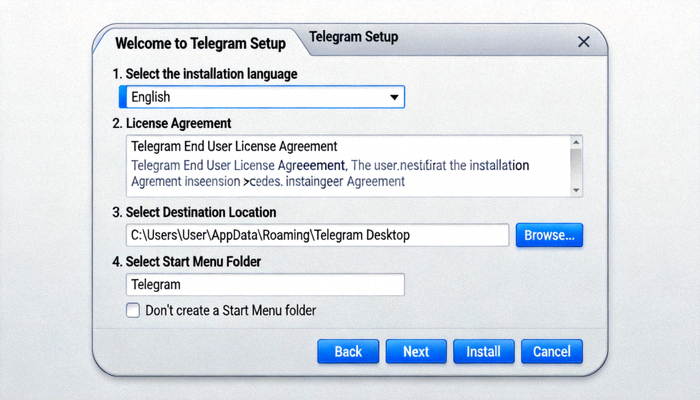Close the Telegram Setup dialog
Screen dimensions: 700x400
(x=583, y=42)
